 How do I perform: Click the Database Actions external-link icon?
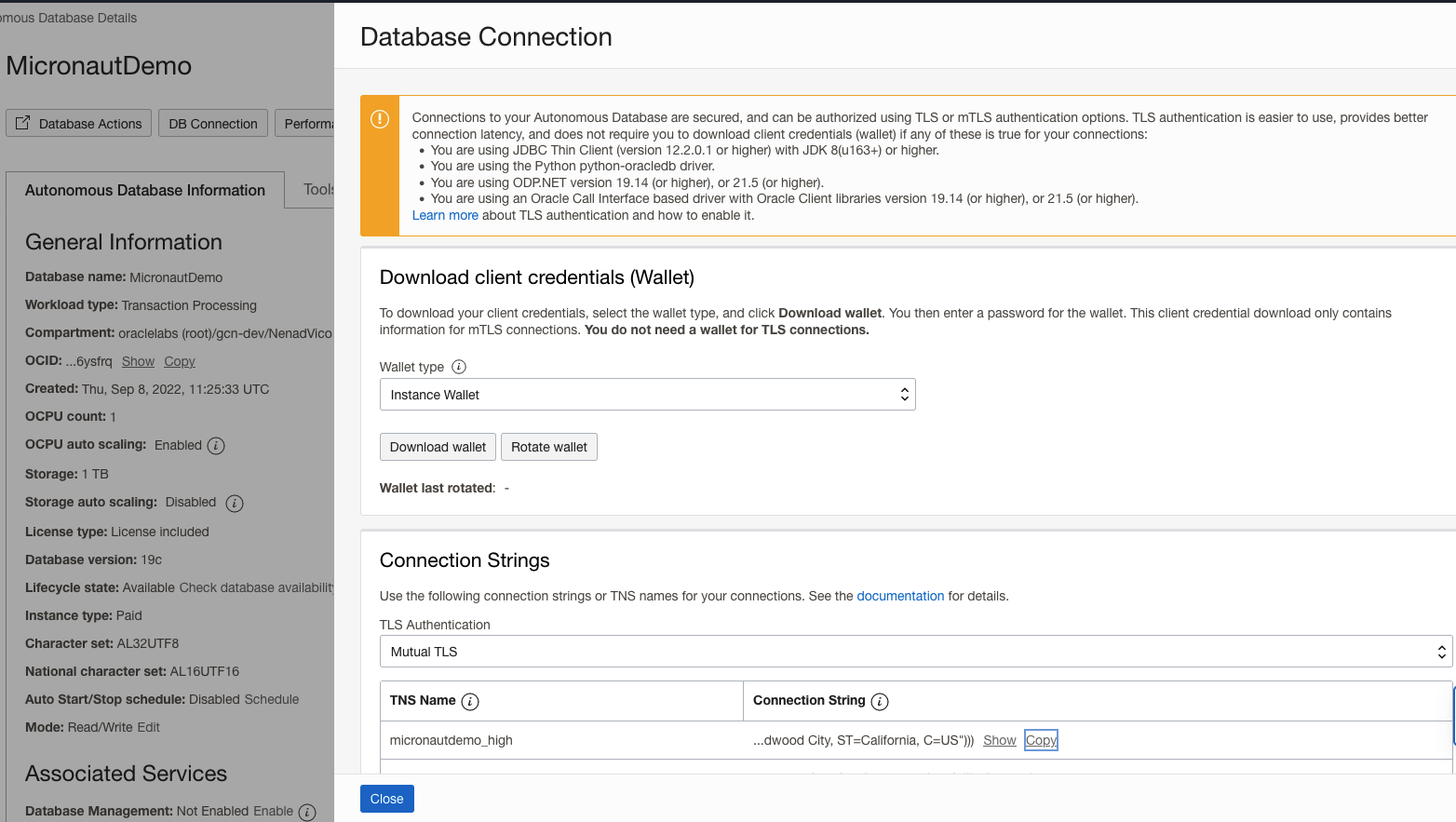[x=23, y=123]
